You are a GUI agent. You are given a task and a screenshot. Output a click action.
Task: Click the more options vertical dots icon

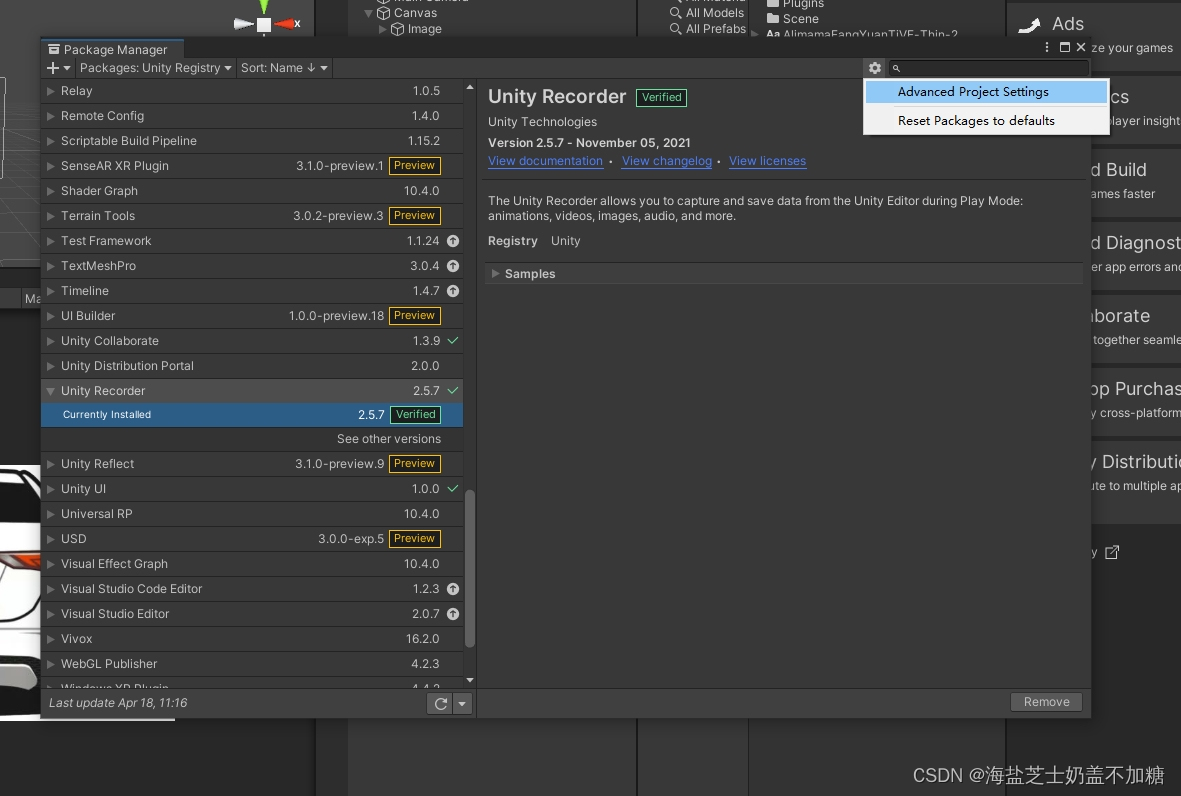coord(1046,46)
